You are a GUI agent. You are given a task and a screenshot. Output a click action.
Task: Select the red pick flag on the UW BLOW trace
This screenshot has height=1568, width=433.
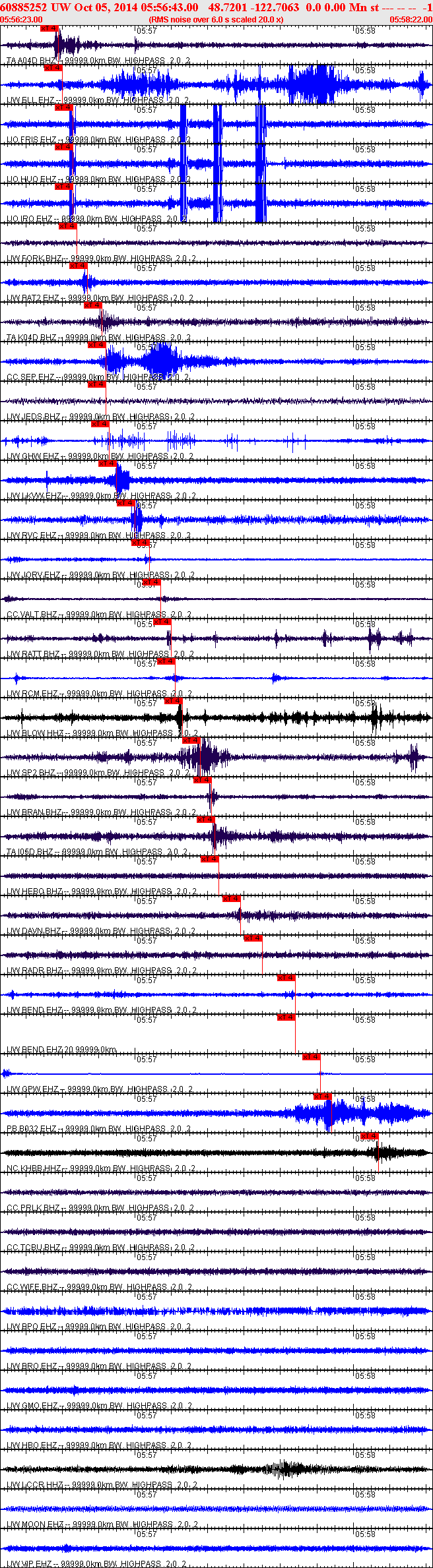pos(174,701)
